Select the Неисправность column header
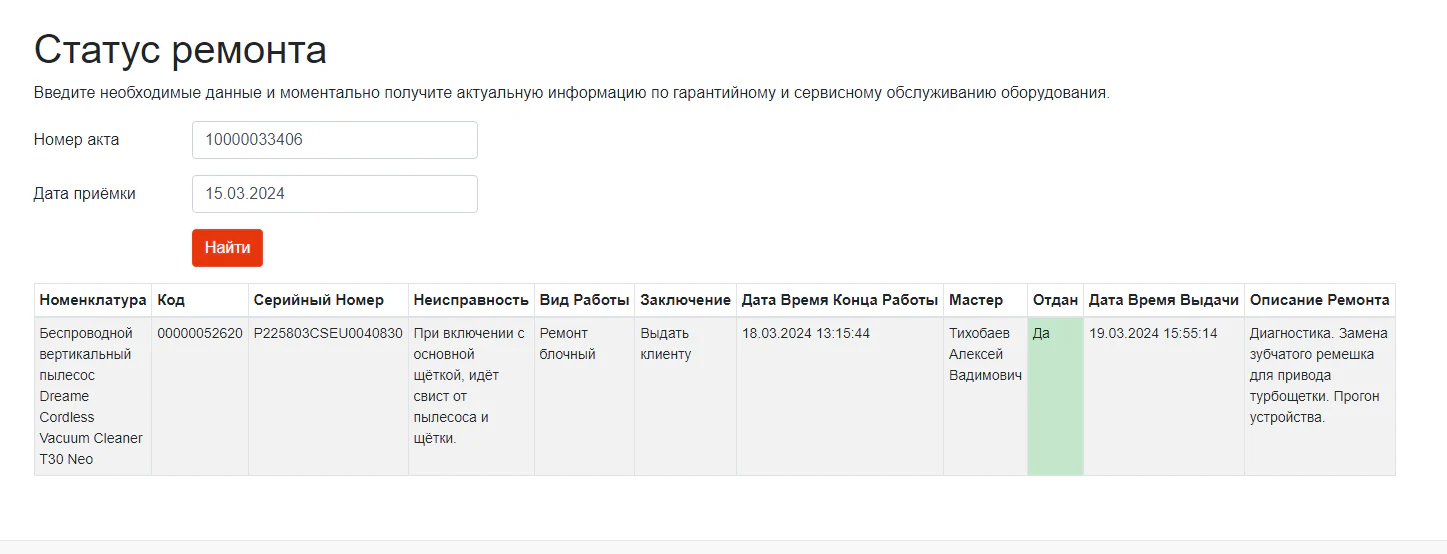1447x554 pixels. coord(471,300)
